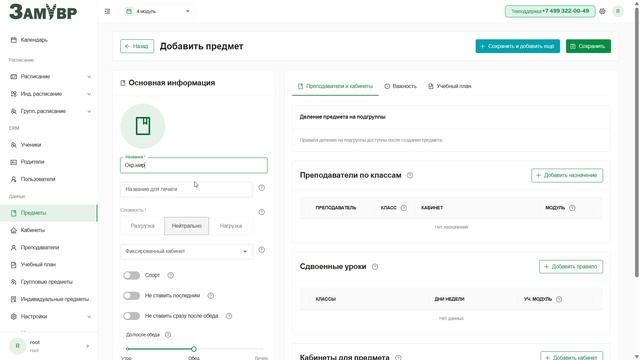Show help icon beside УЧ. МОДУЛЬ column
The image size is (640, 360).
point(559,299)
